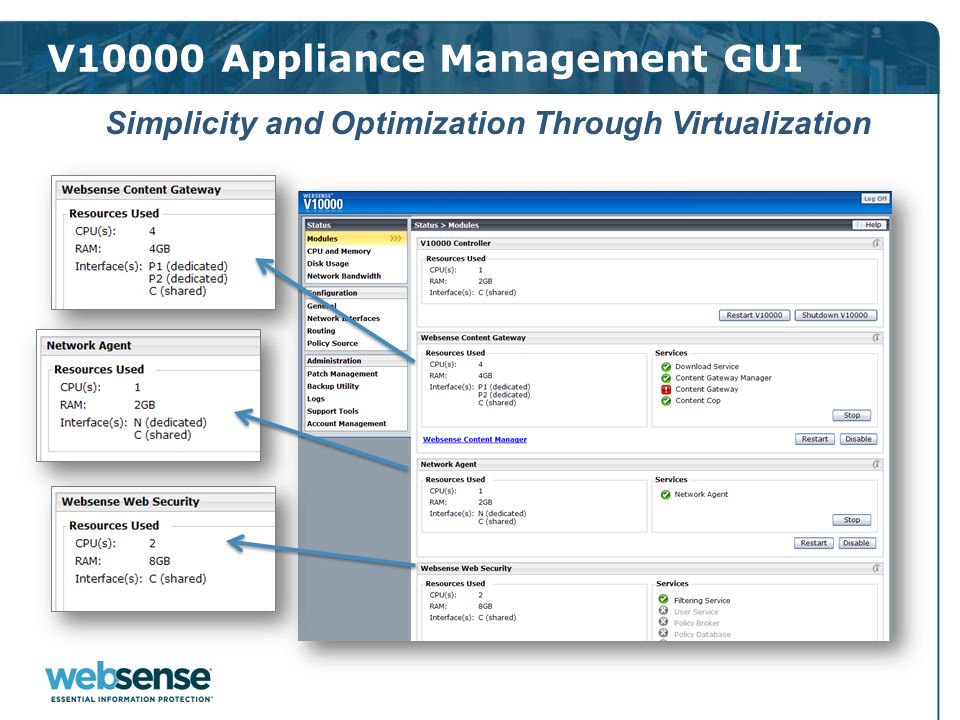Click the red Content Gateway alert icon

pos(666,389)
